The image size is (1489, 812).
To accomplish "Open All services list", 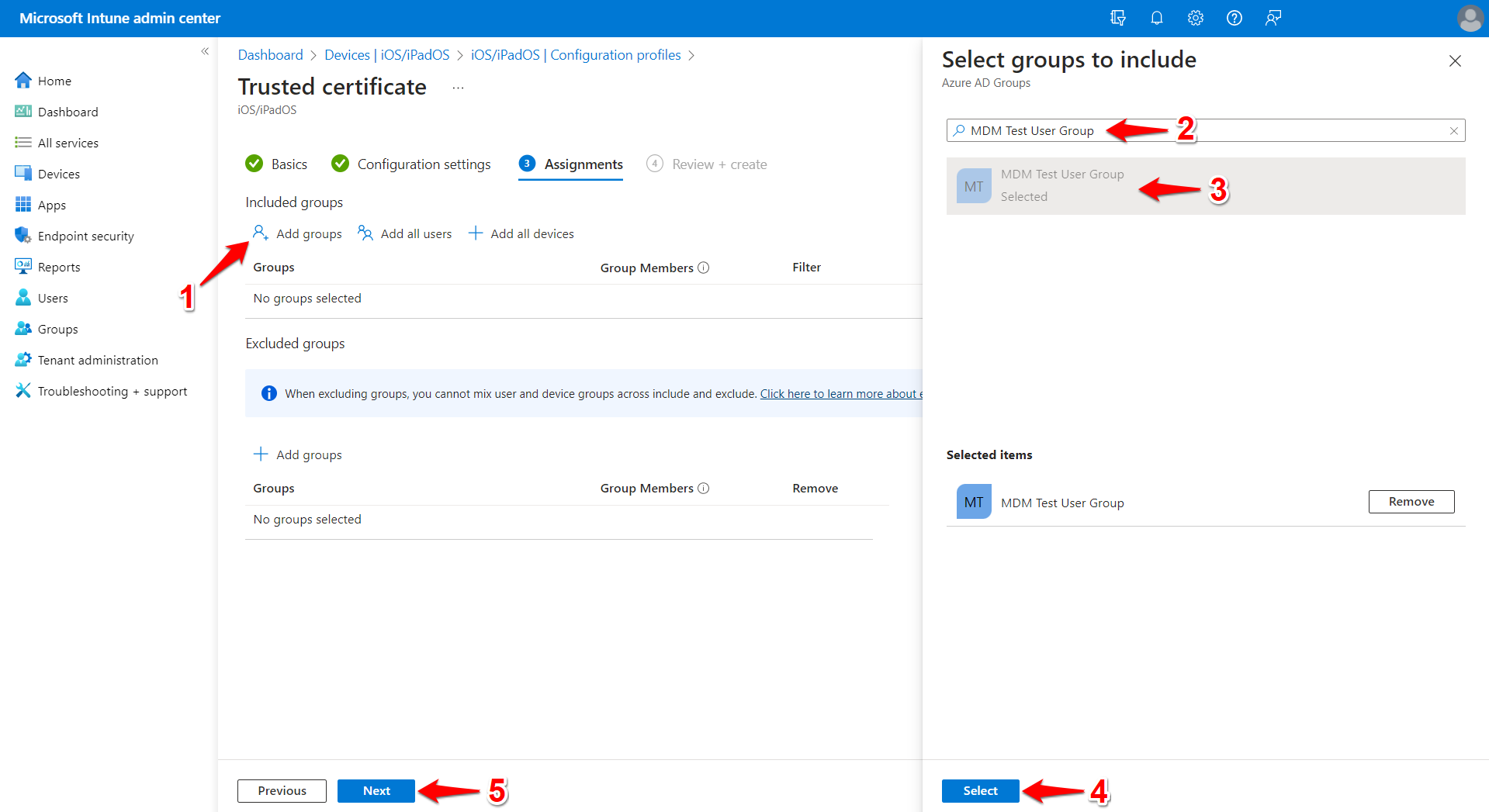I will coord(57,143).
